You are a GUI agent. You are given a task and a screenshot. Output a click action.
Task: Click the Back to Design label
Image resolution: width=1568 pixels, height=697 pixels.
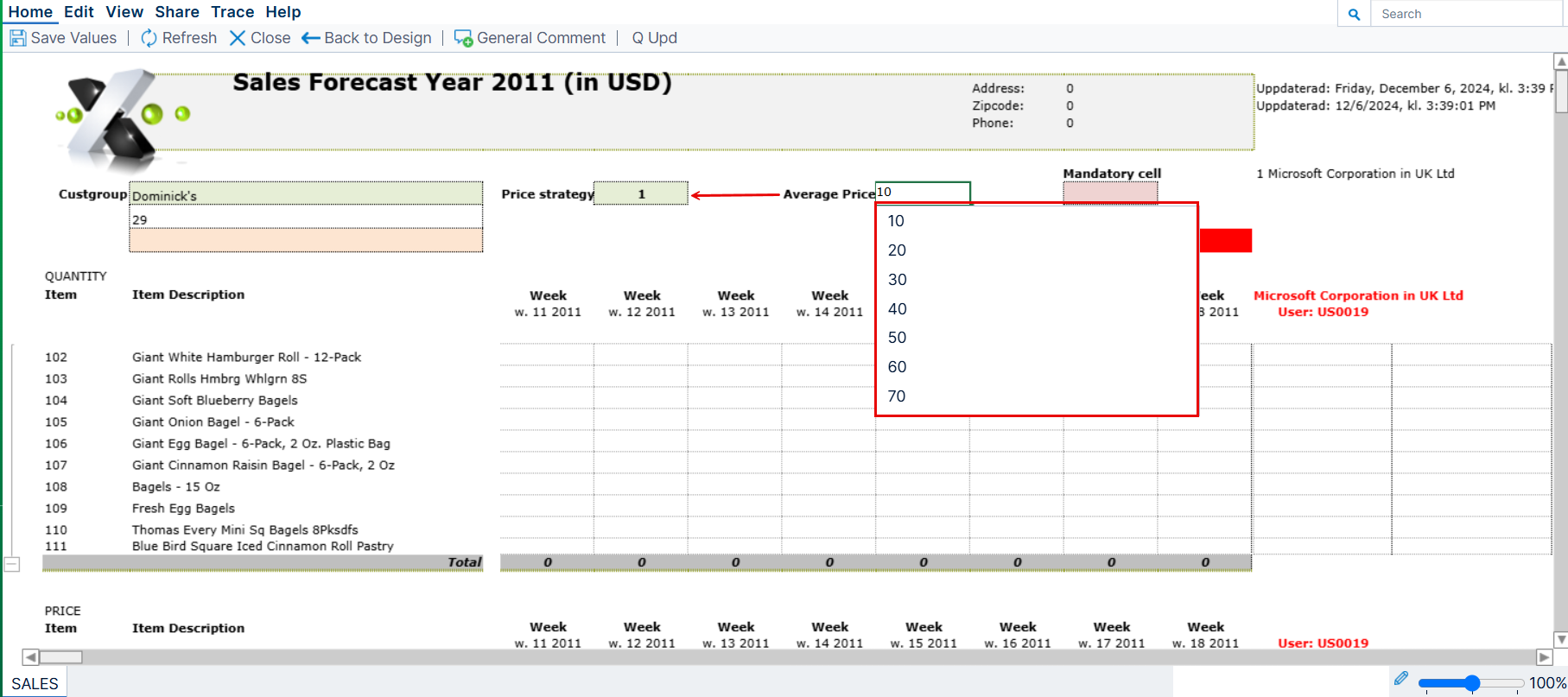click(378, 38)
